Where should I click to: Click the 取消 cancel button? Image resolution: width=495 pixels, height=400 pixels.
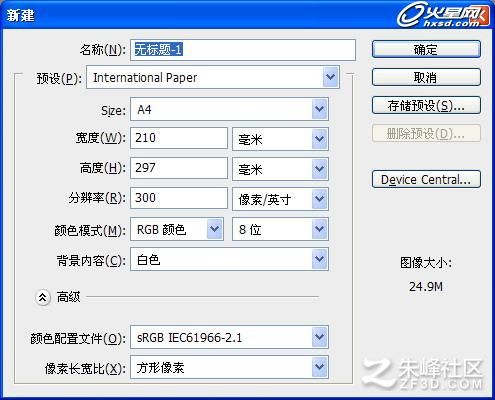point(426,77)
